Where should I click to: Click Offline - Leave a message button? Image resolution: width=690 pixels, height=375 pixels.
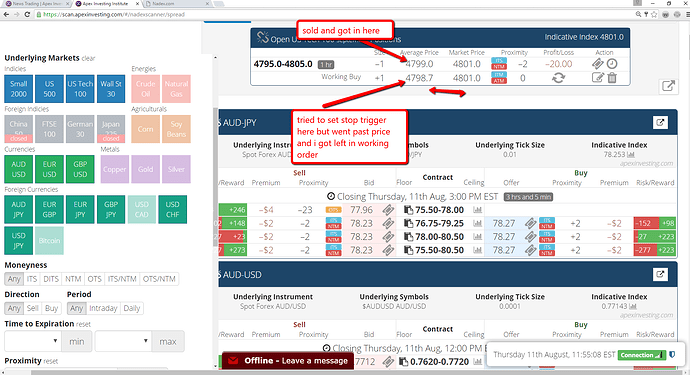pos(288,361)
